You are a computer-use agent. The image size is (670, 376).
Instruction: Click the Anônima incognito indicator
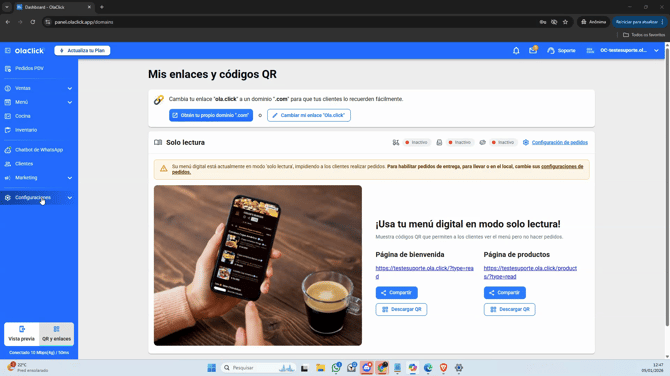click(x=593, y=22)
